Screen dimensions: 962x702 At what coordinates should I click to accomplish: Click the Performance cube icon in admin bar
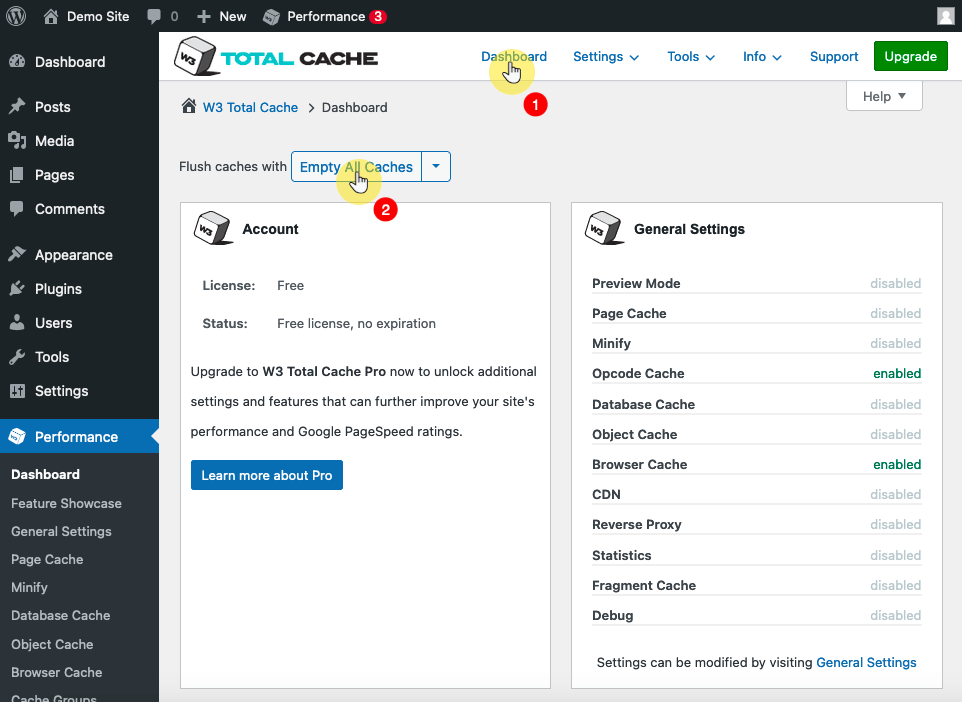(x=271, y=17)
